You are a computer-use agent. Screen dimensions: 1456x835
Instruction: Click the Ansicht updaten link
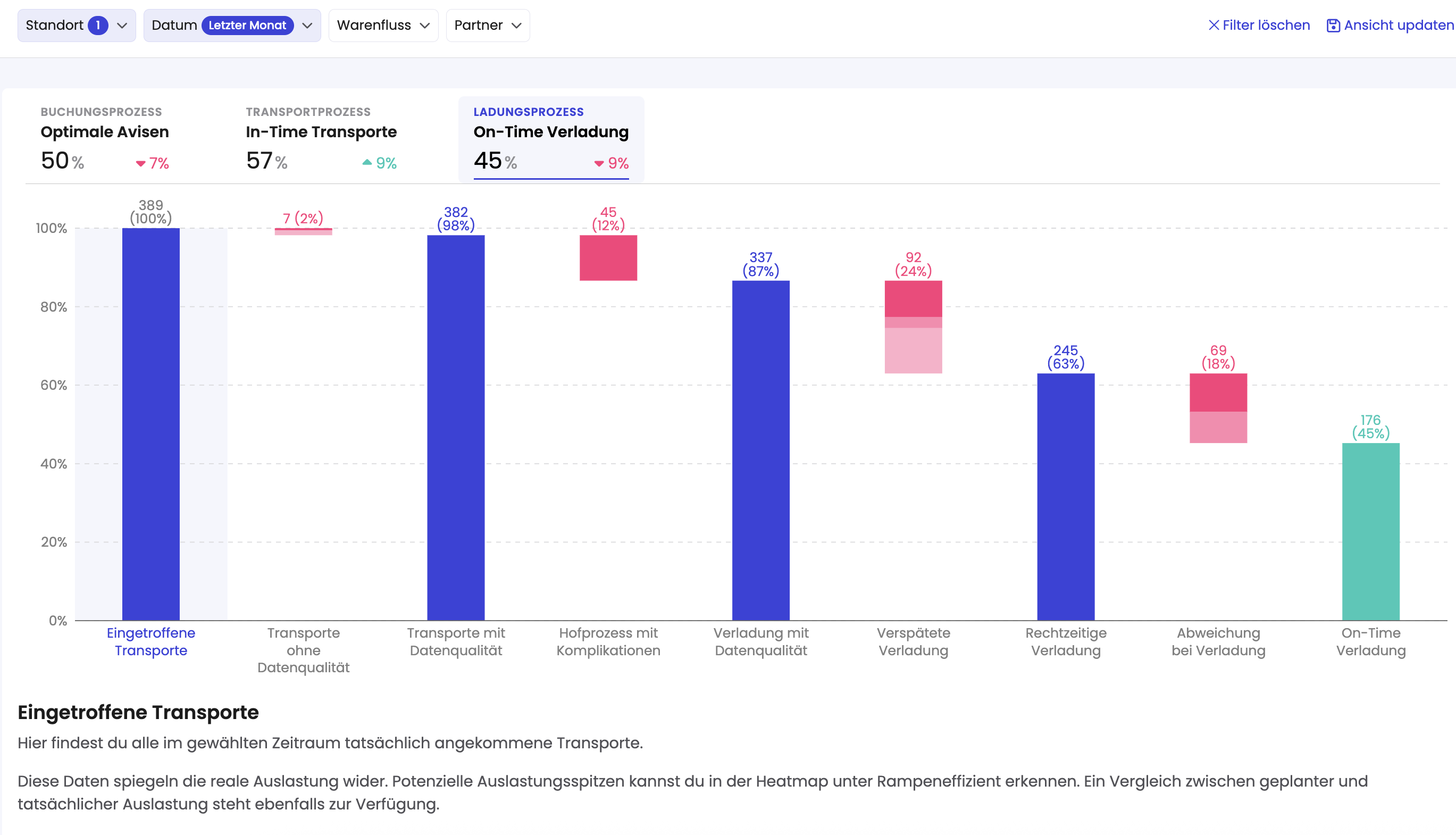point(1398,25)
